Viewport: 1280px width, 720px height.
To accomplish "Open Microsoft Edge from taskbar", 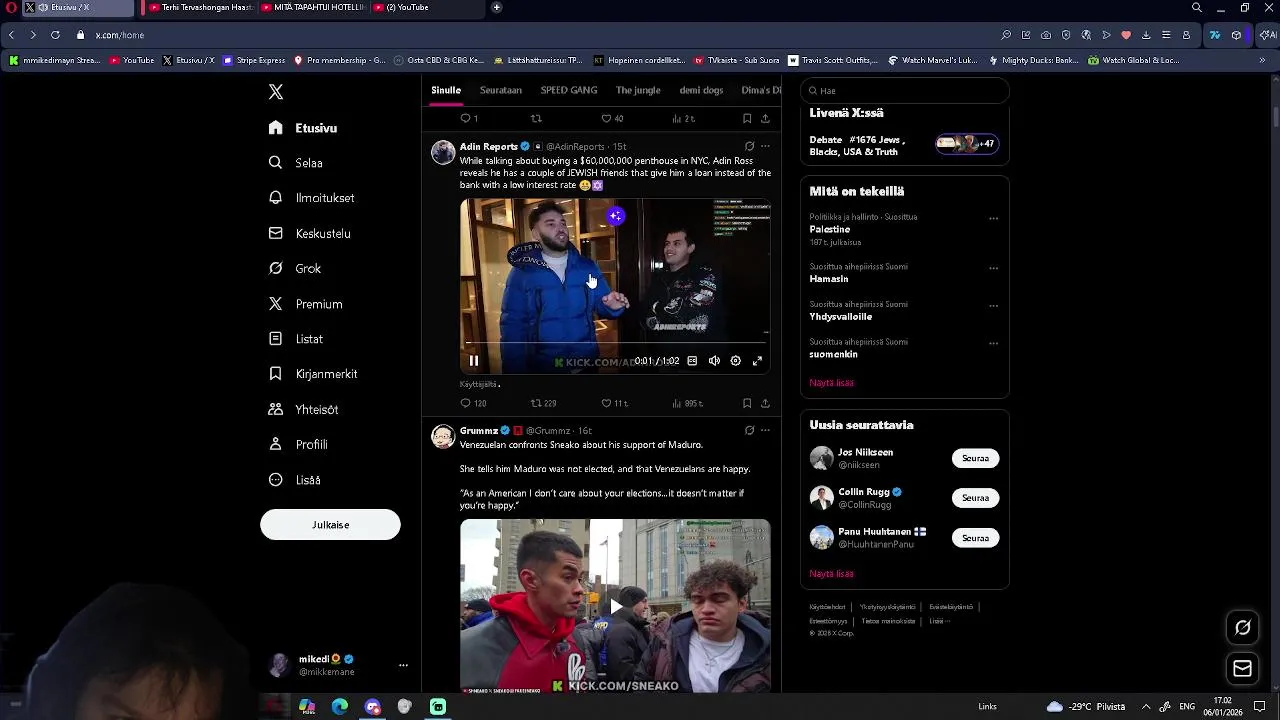I will [340, 707].
